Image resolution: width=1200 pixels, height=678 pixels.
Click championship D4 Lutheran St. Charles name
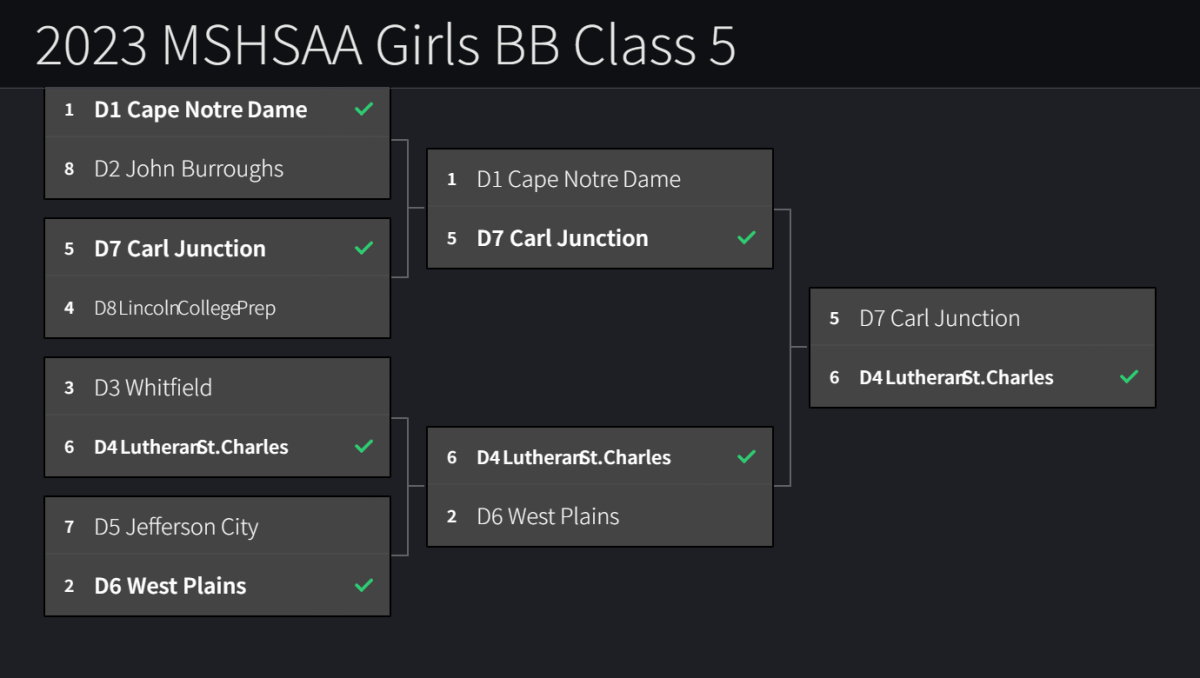click(x=956, y=378)
